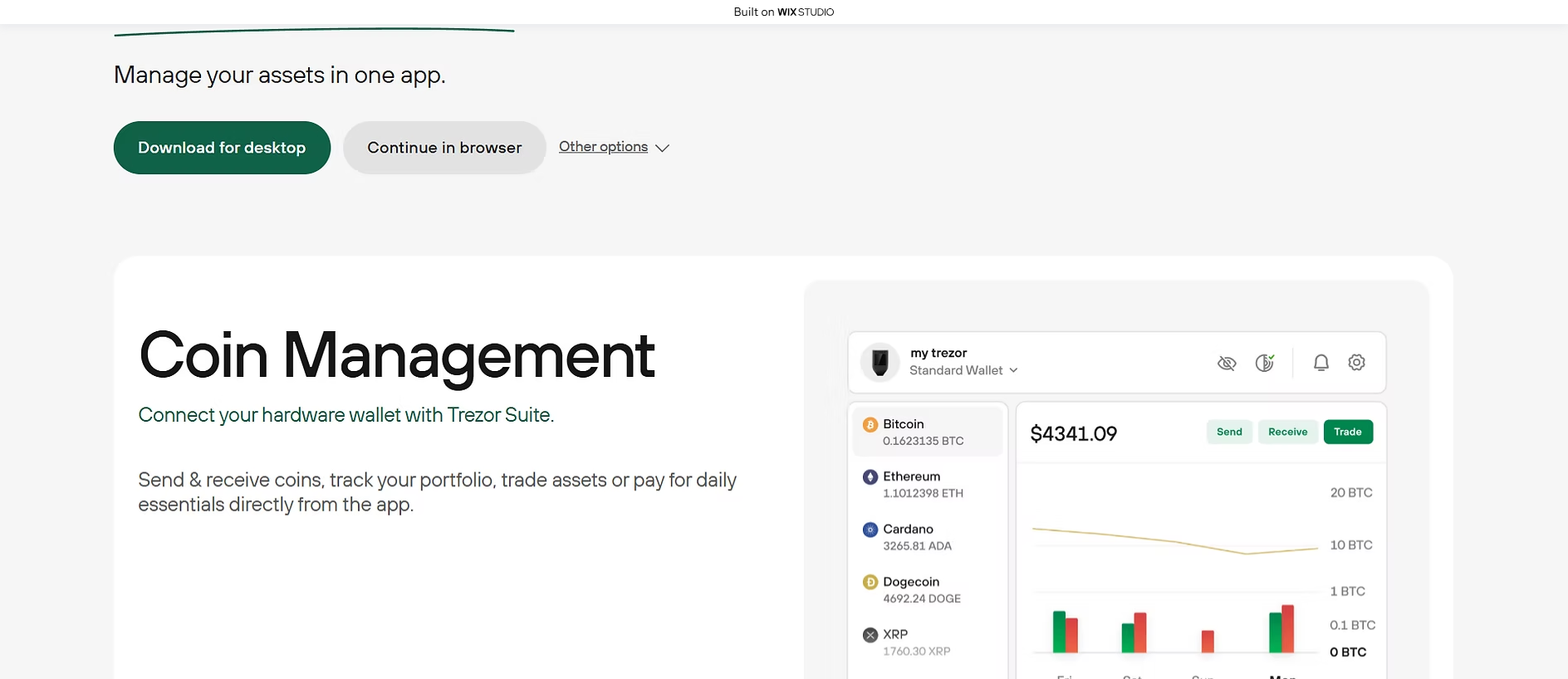Select the Ethereum account name
This screenshot has width=1568, height=679.
coord(912,476)
